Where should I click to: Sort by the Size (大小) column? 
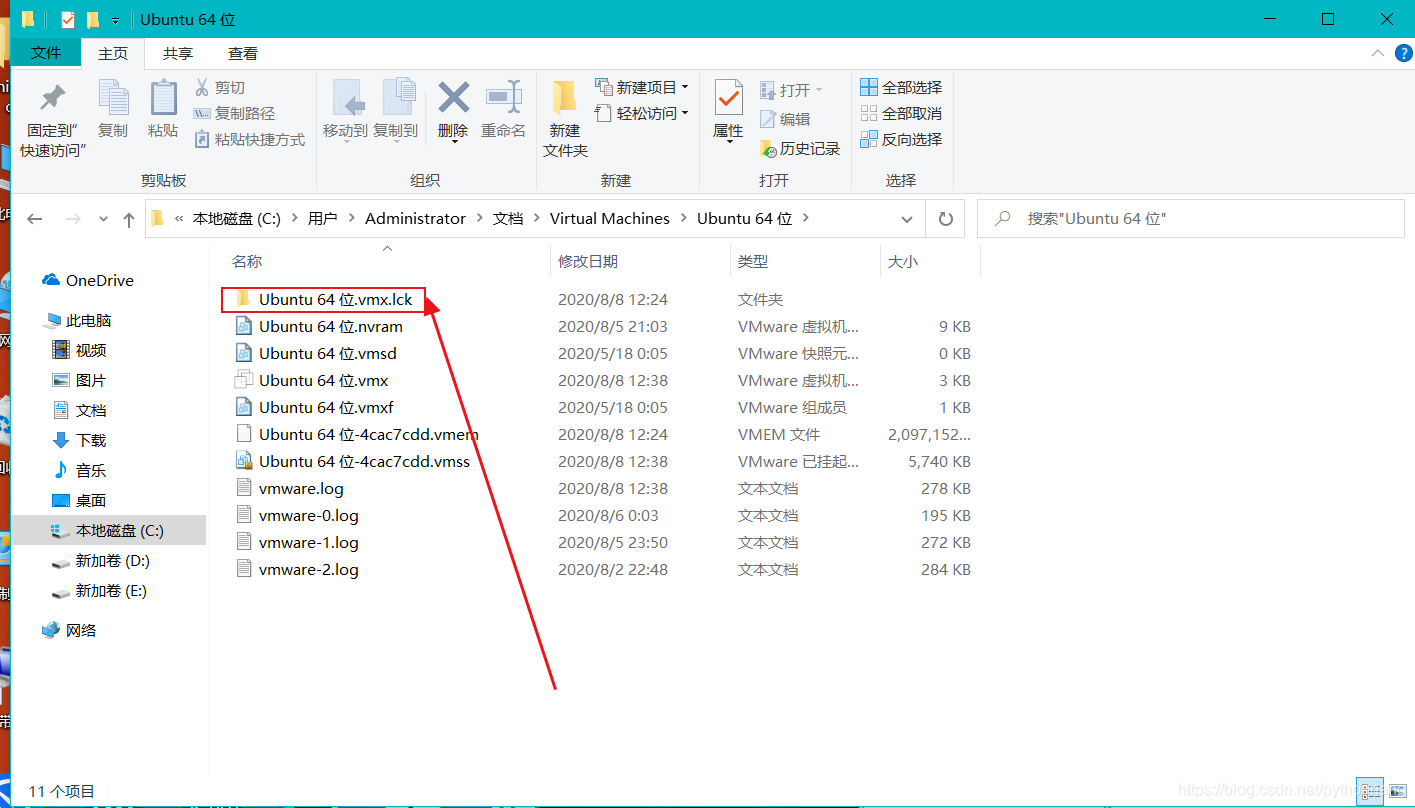pos(930,261)
